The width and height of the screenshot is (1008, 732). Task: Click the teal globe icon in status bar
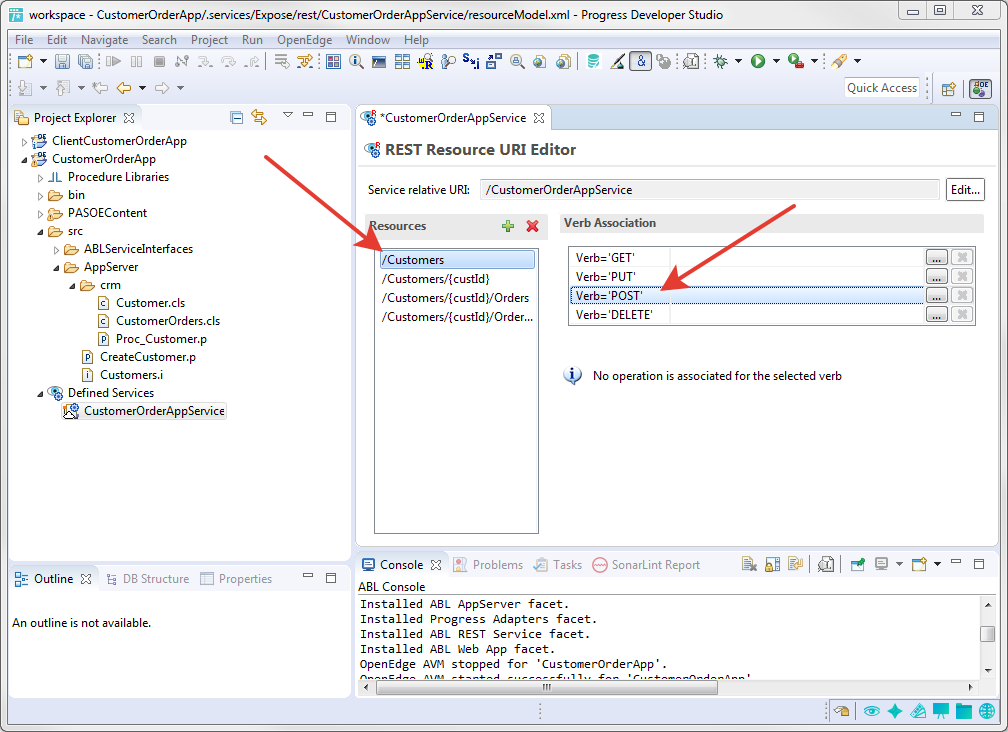click(987, 711)
